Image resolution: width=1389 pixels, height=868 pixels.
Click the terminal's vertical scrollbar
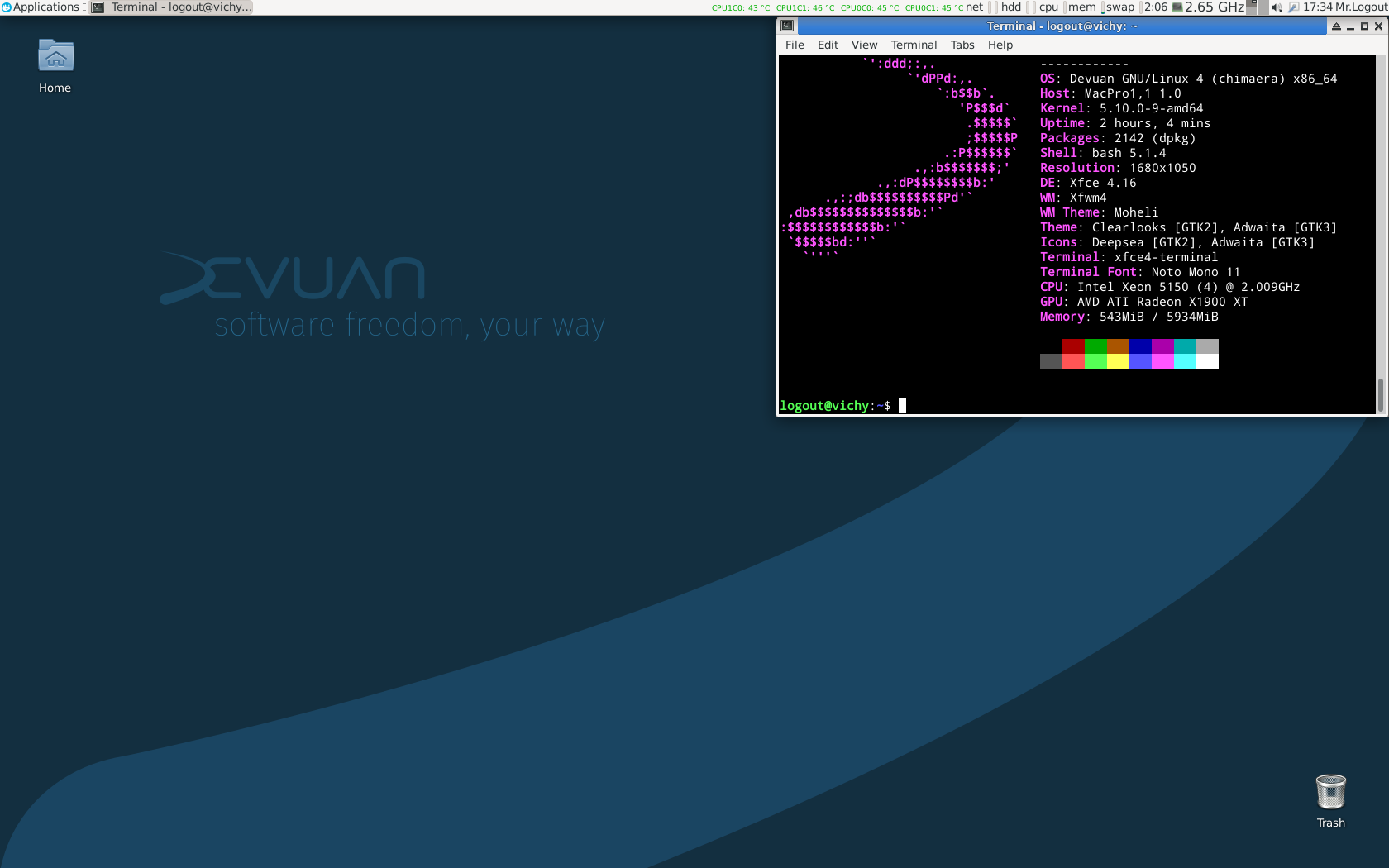1380,395
